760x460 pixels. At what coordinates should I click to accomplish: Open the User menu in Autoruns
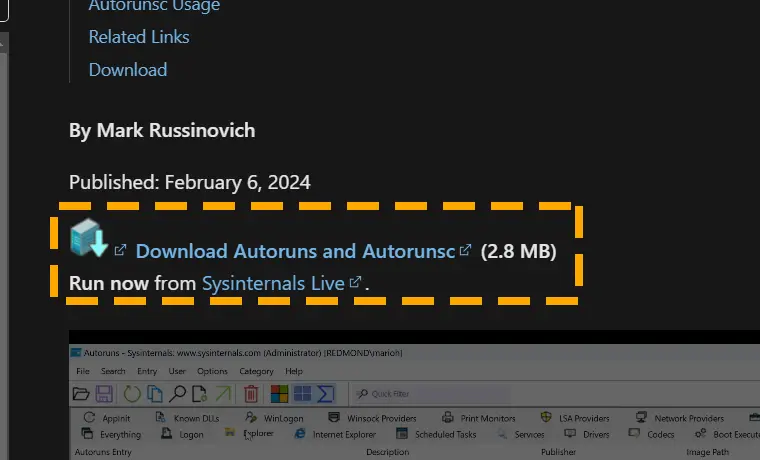click(177, 371)
